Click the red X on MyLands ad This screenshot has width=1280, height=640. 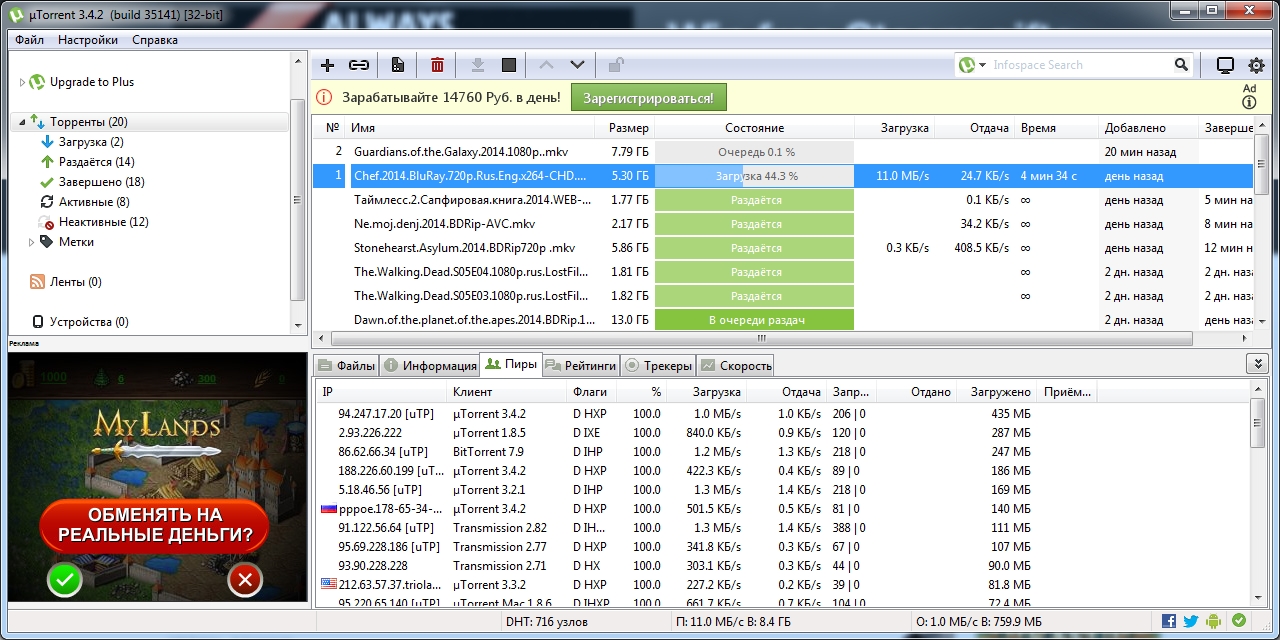245,579
